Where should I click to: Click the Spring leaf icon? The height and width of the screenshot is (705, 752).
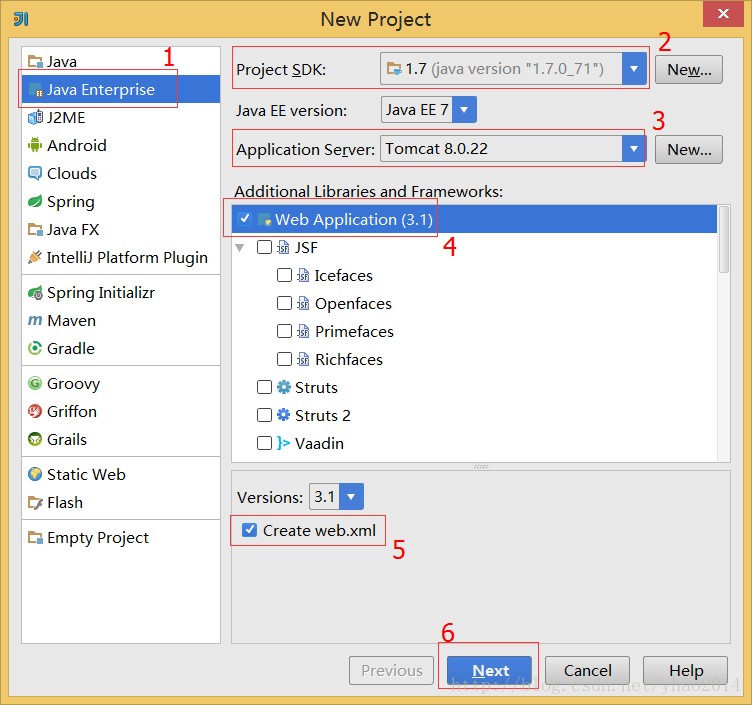point(35,201)
